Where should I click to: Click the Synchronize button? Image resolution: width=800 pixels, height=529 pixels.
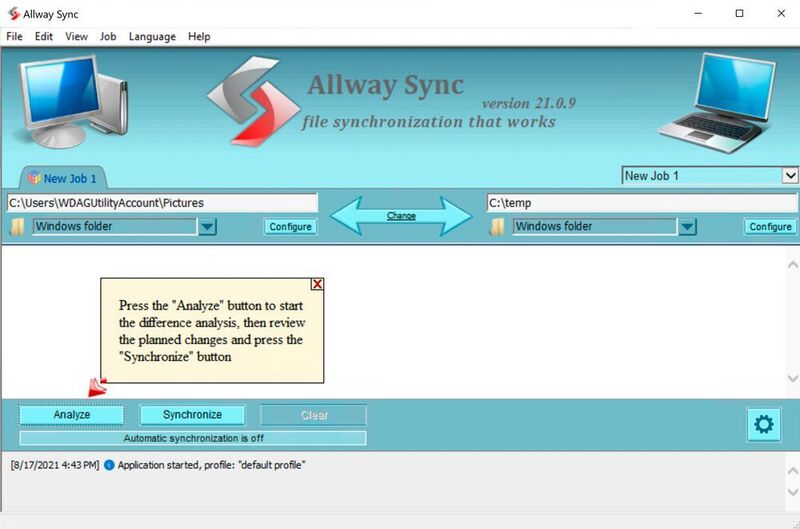coord(192,415)
